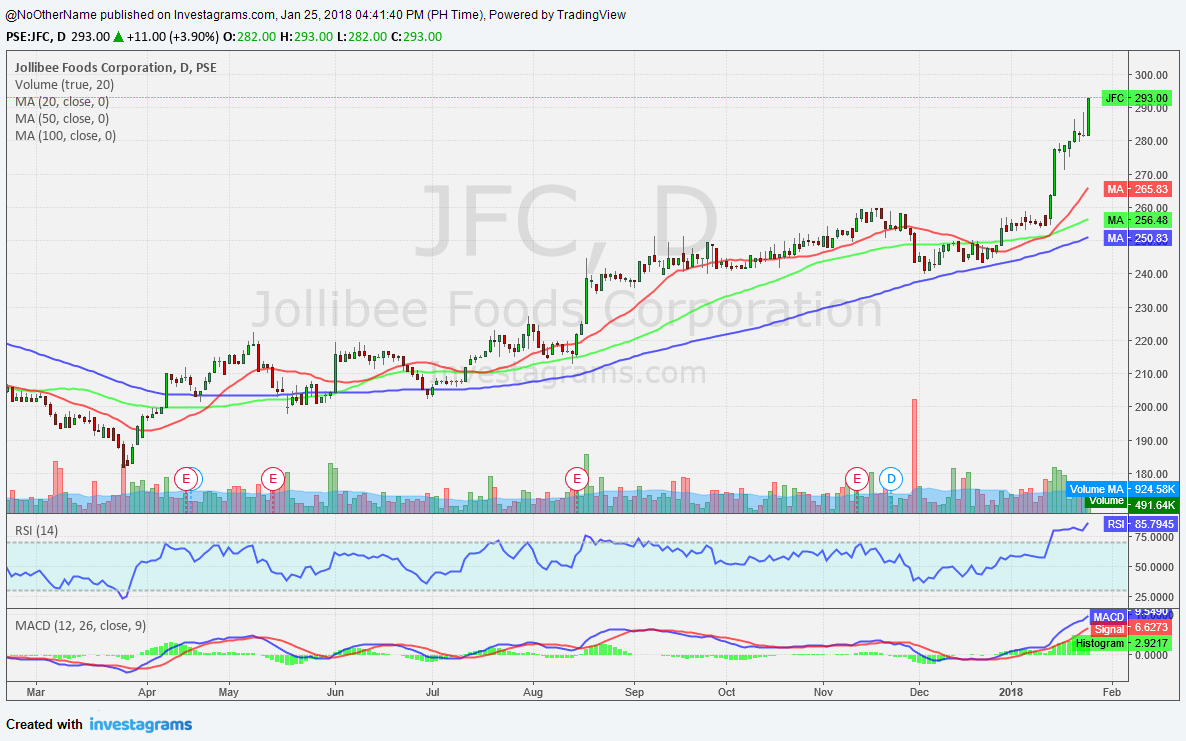
Task: Select the MA (100, close, 0) legend
Action: [x=65, y=136]
